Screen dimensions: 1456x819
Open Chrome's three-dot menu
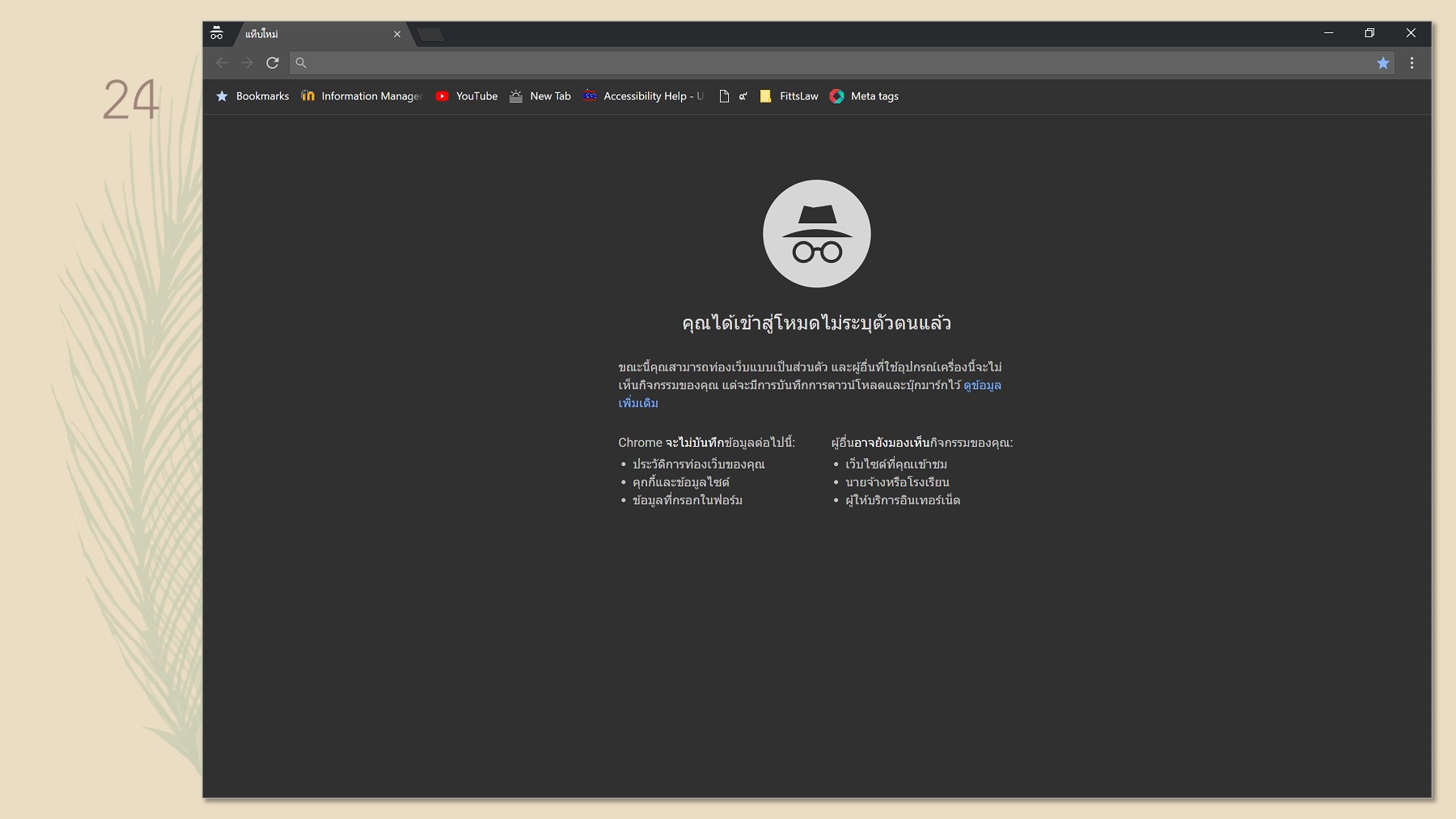tap(1412, 63)
